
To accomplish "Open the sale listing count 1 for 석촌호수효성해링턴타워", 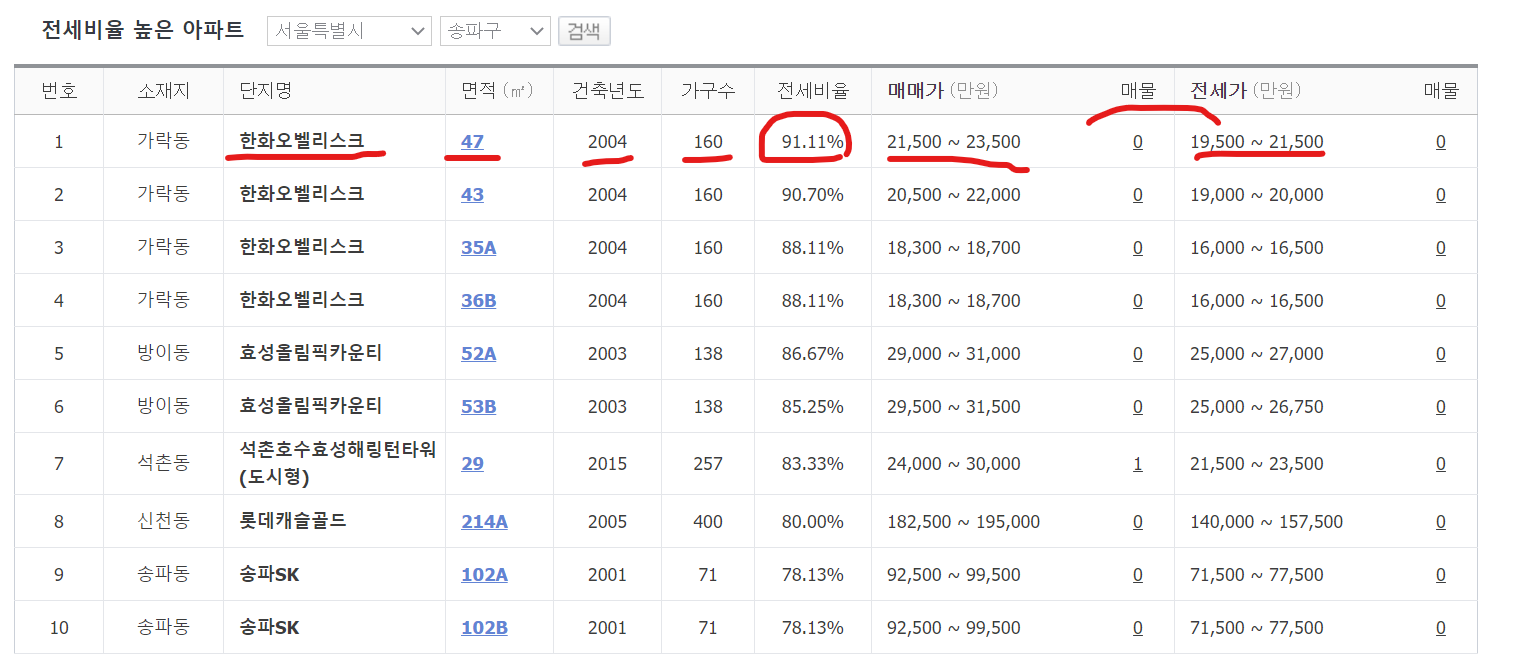I will [1138, 464].
